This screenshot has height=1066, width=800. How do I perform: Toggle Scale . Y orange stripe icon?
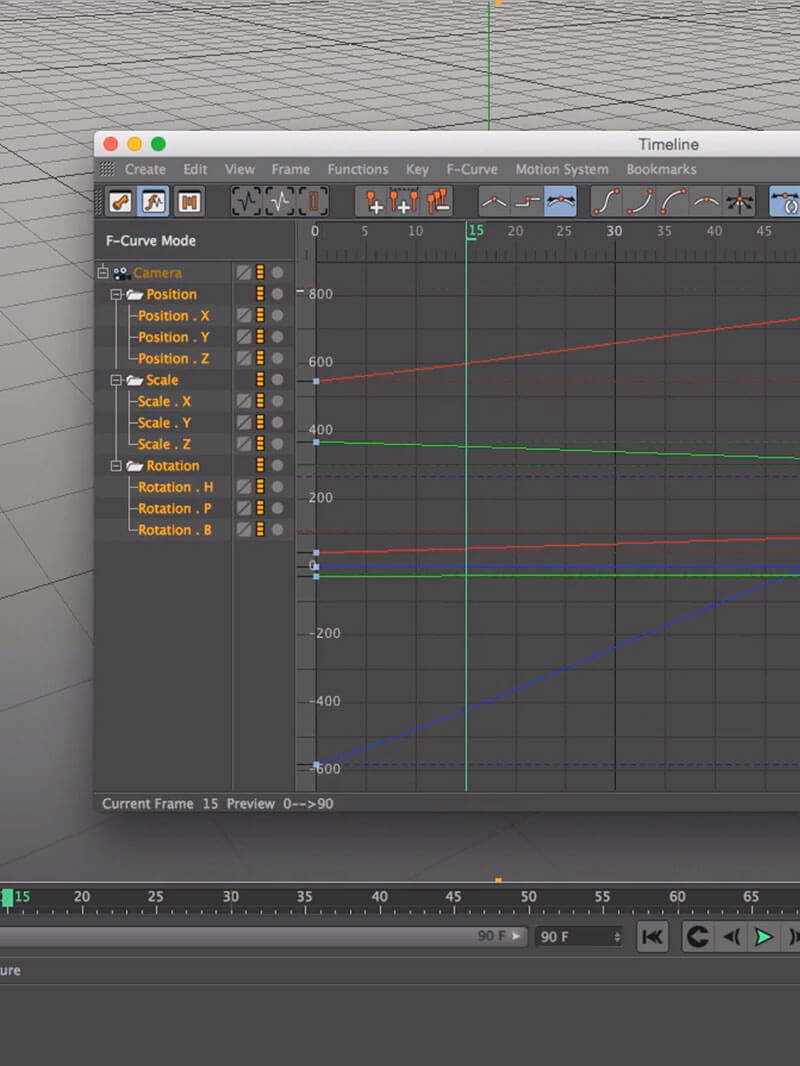tap(260, 423)
